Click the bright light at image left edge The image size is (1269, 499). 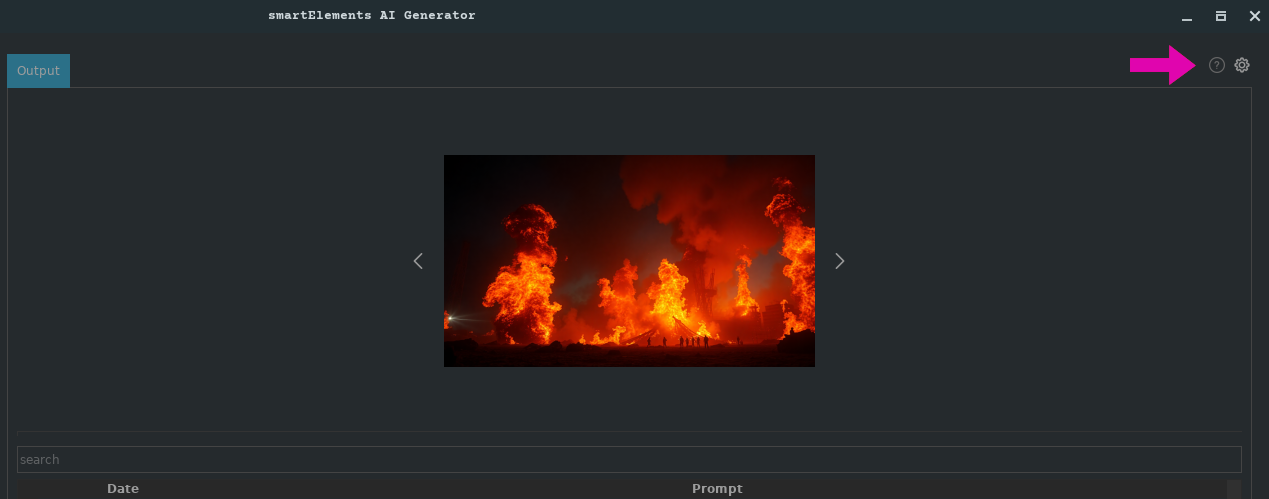tap(451, 318)
